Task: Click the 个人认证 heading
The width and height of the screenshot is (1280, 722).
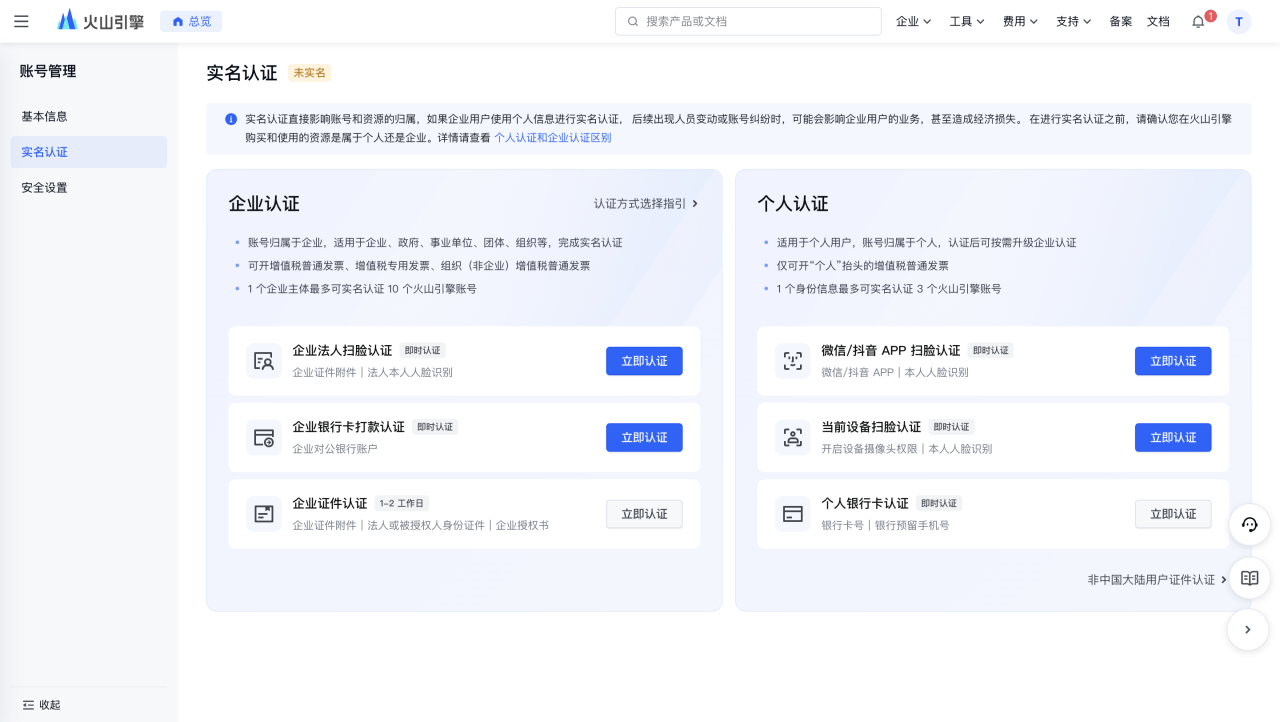Action: pos(793,204)
